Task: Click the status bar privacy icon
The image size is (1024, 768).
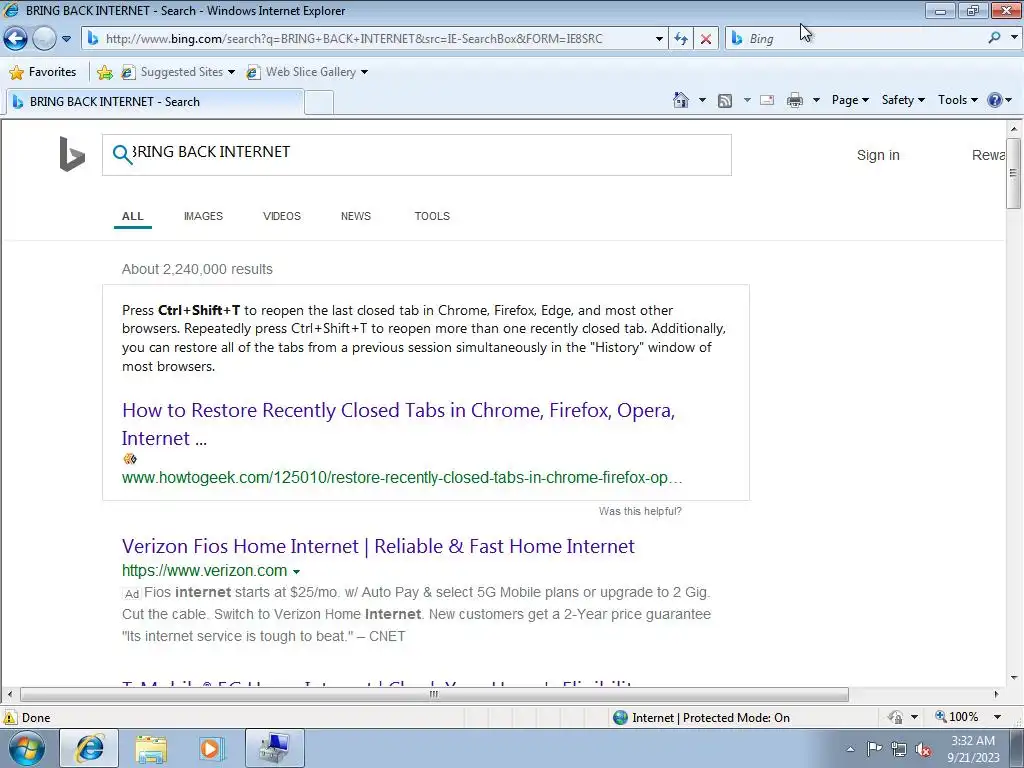Action: (895, 717)
